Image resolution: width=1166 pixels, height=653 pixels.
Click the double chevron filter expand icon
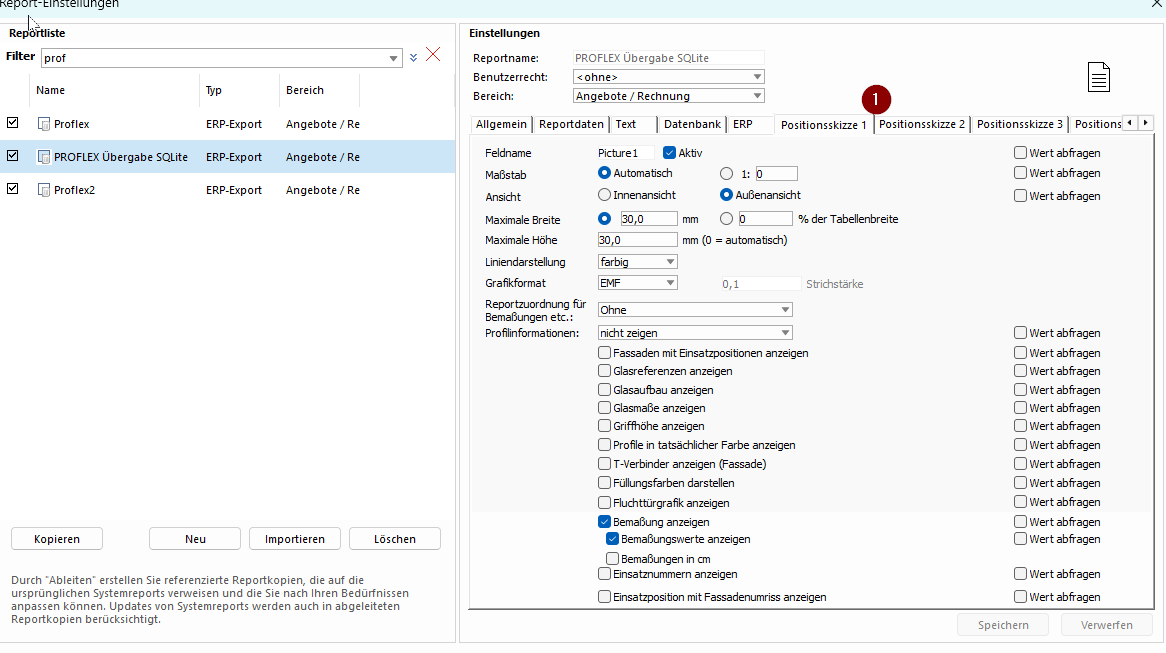pos(413,58)
